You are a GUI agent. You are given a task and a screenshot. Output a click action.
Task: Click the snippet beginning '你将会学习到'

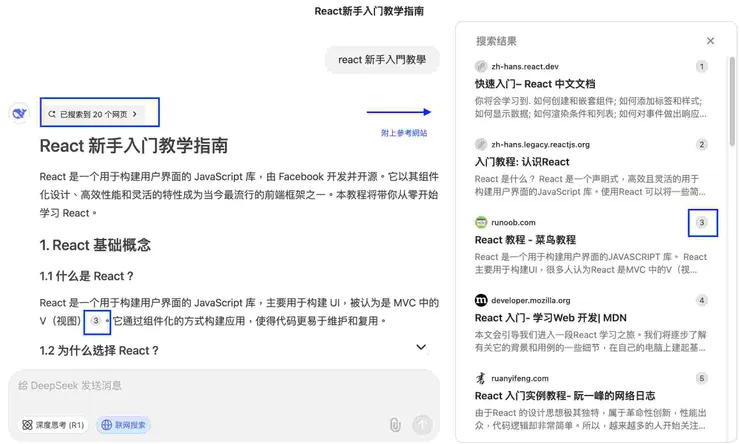click(590, 108)
